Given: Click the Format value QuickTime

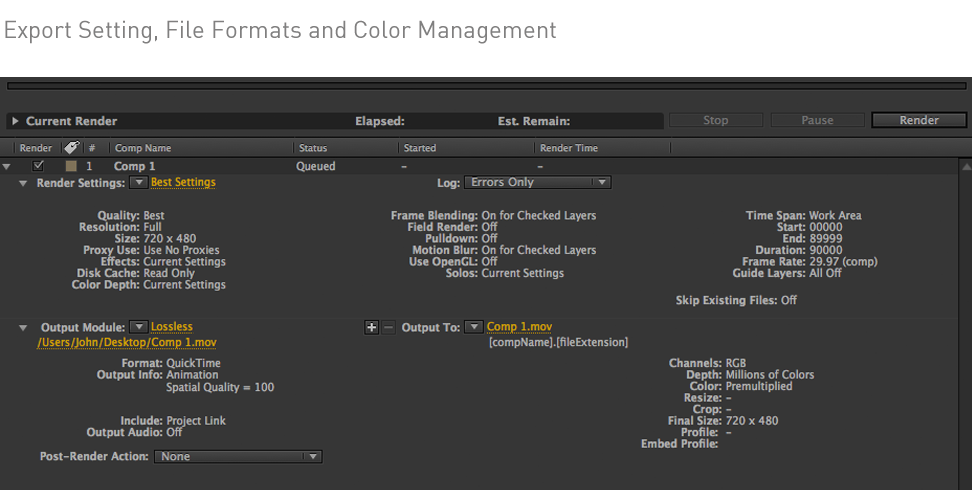Looking at the screenshot, I should coord(193,363).
